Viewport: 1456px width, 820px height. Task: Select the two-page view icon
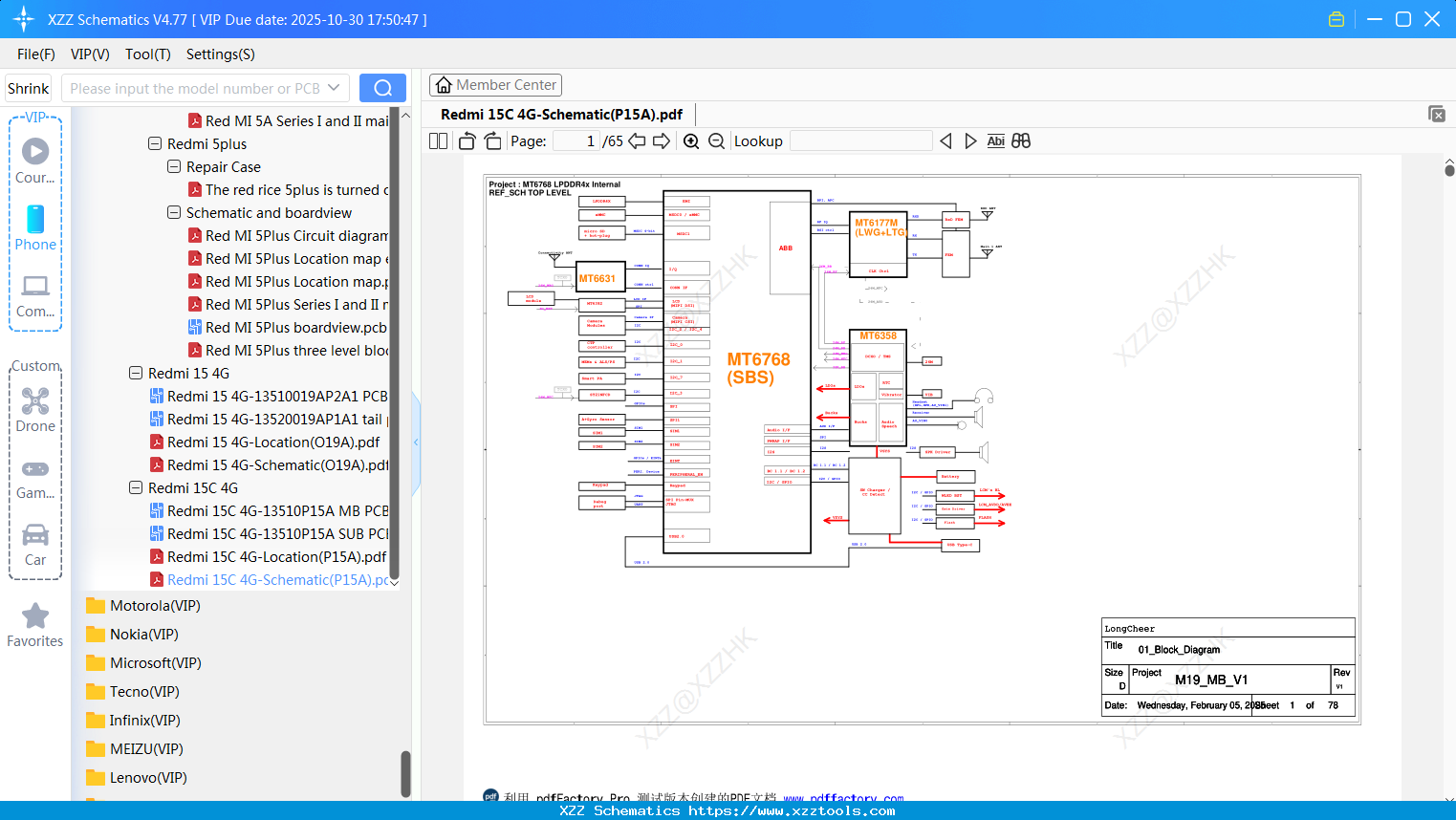(437, 140)
